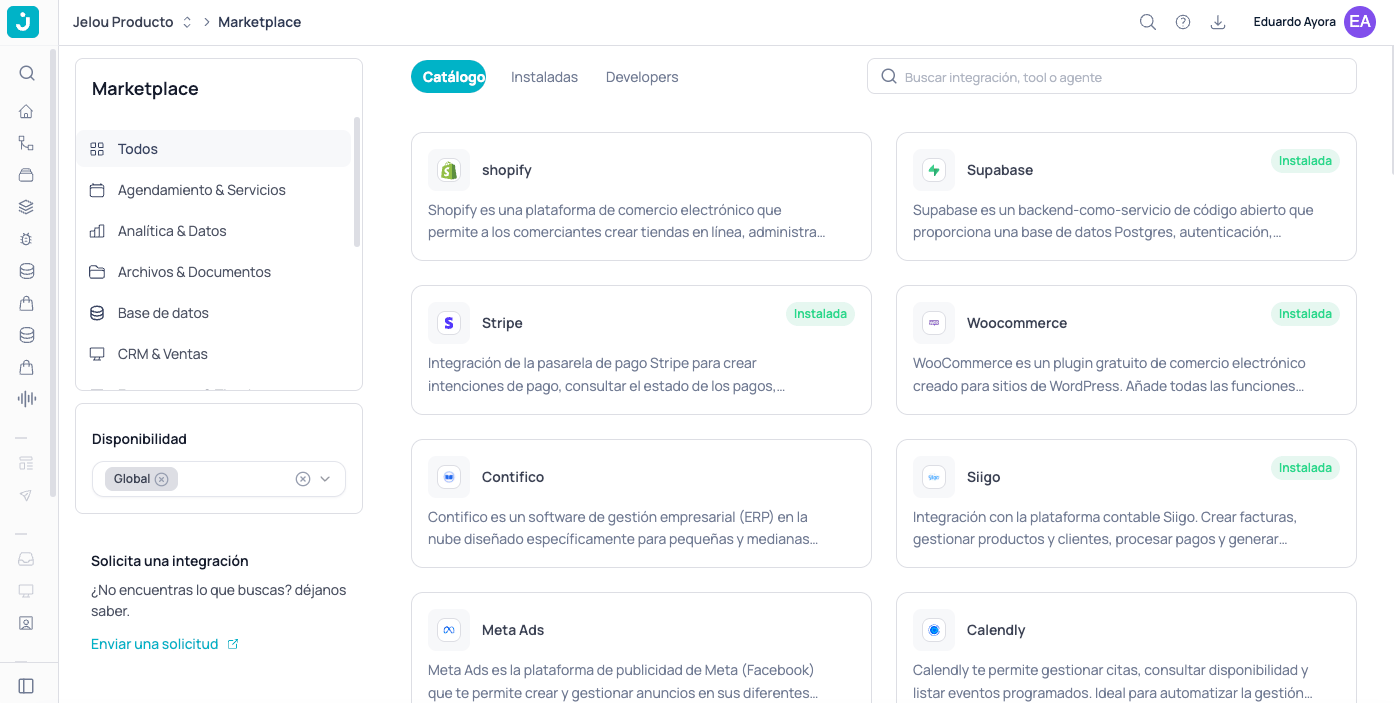1394x703 pixels.
Task: Click the Woocommerce logo icon
Action: coord(934,323)
